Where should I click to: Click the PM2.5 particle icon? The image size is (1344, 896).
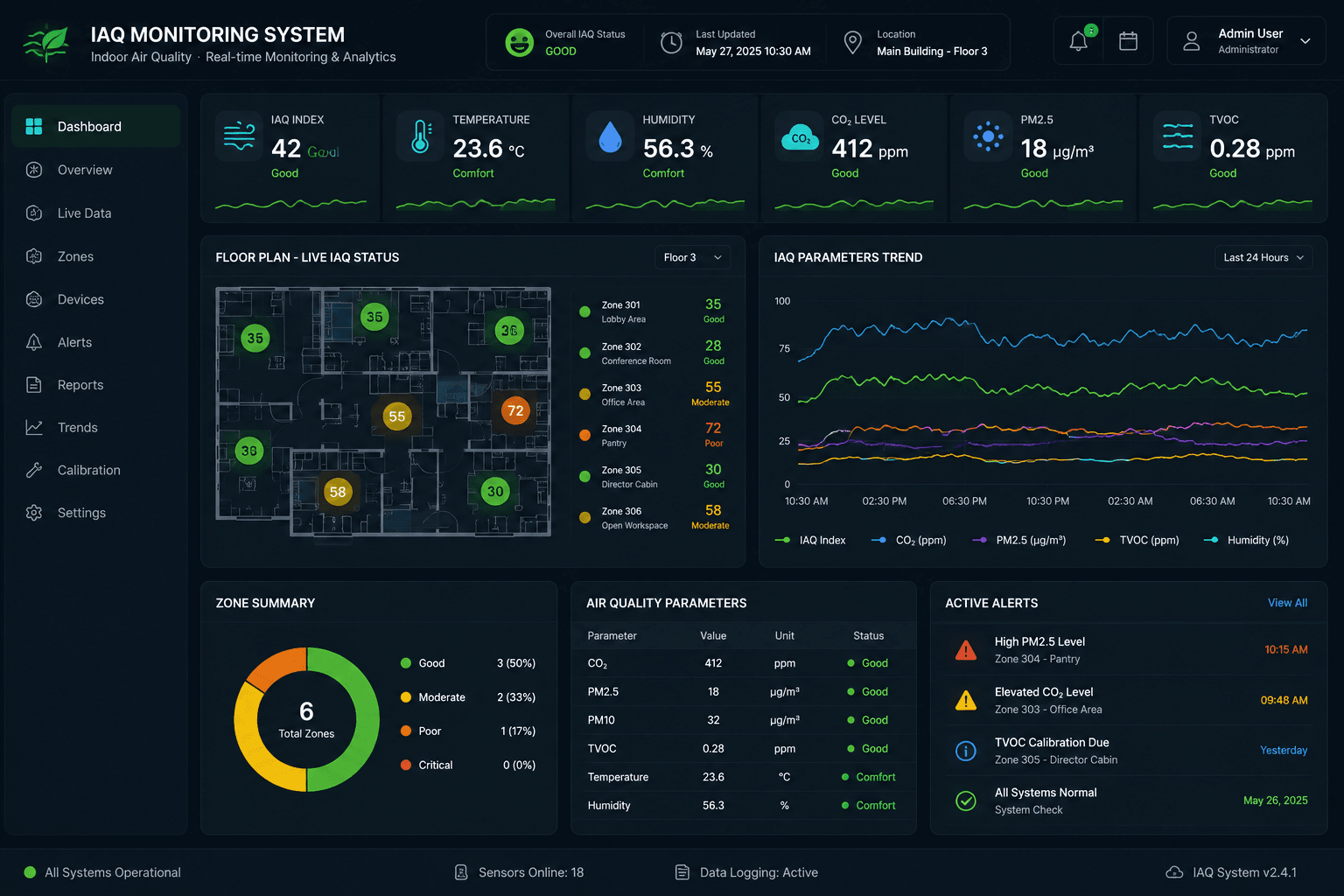point(988,136)
